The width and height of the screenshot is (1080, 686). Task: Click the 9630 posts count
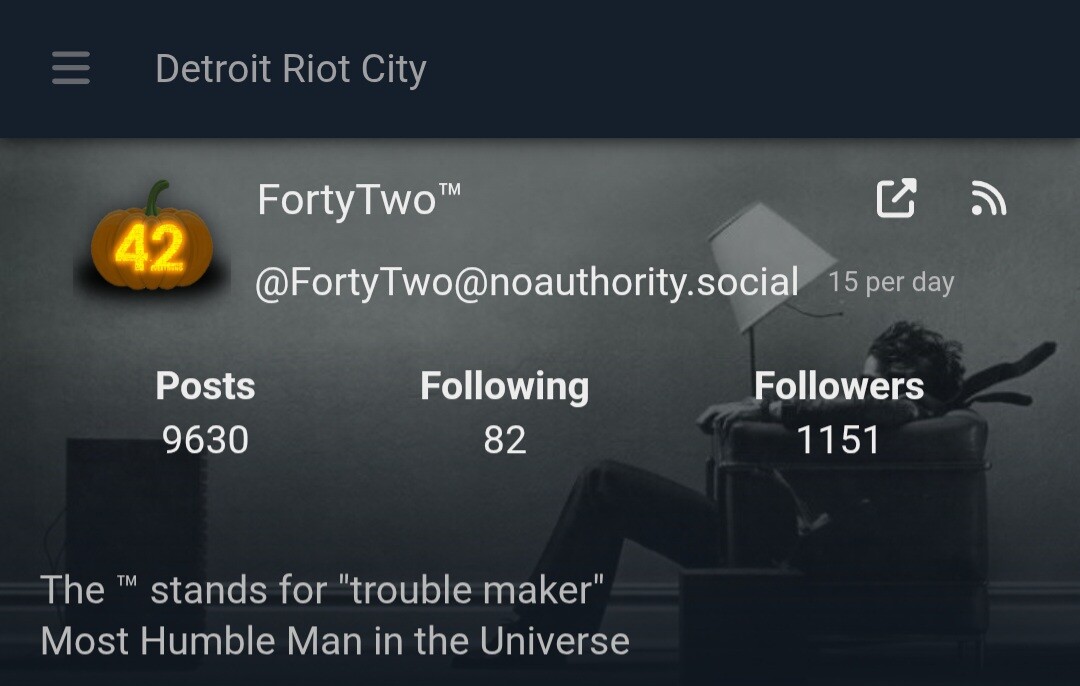(205, 440)
